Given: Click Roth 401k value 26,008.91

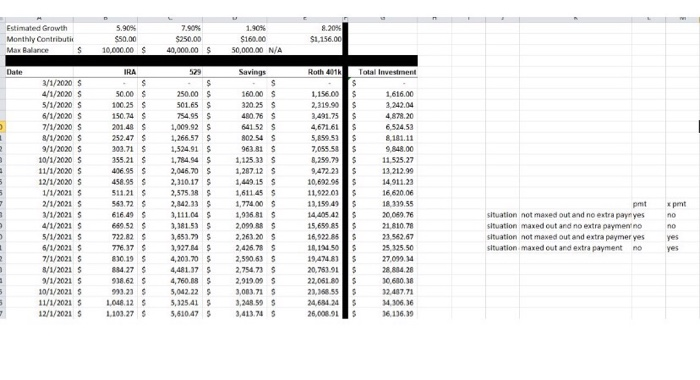Looking at the screenshot, I should click(305, 313).
